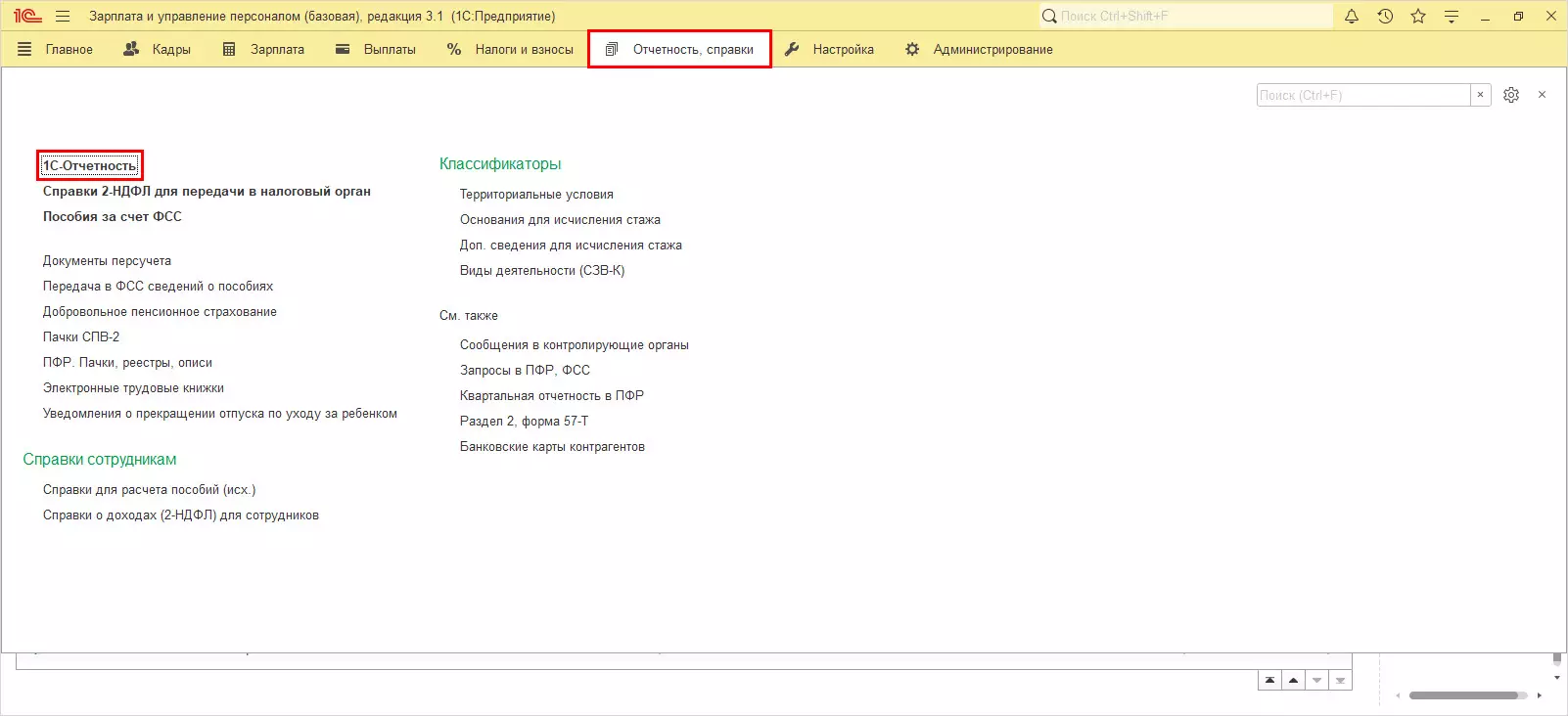The image size is (1568, 716).
Task: Open Добровольное пенсионное страхование
Action: tap(160, 311)
